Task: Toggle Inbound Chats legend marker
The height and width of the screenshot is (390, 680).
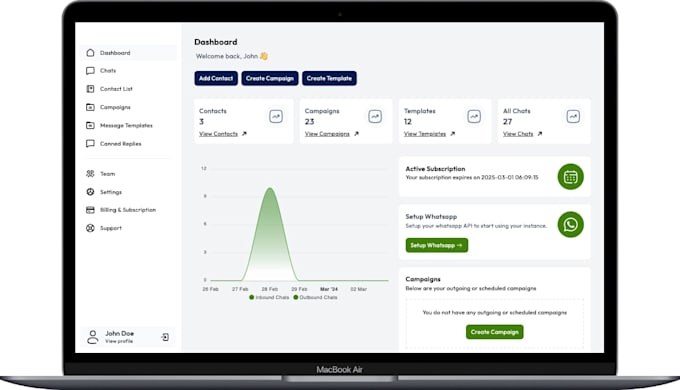Action: click(252, 298)
